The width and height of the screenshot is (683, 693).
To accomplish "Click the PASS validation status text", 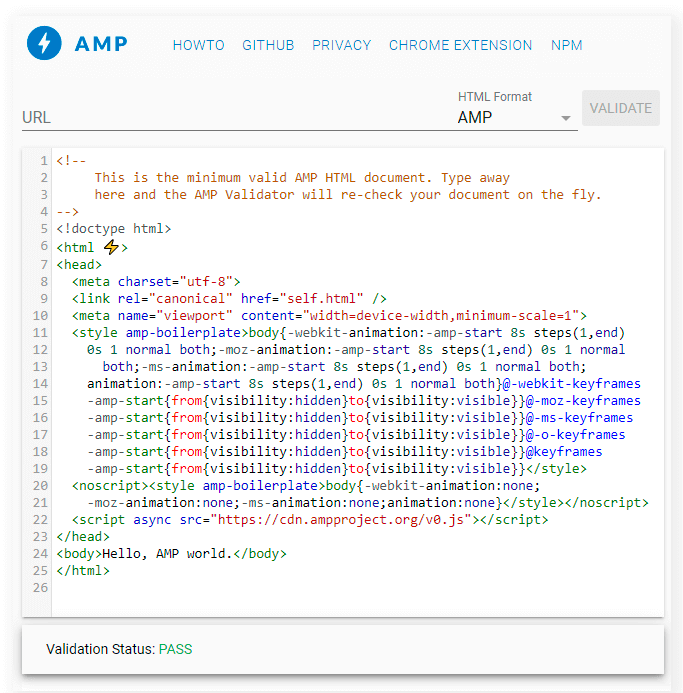I will click(x=175, y=649).
